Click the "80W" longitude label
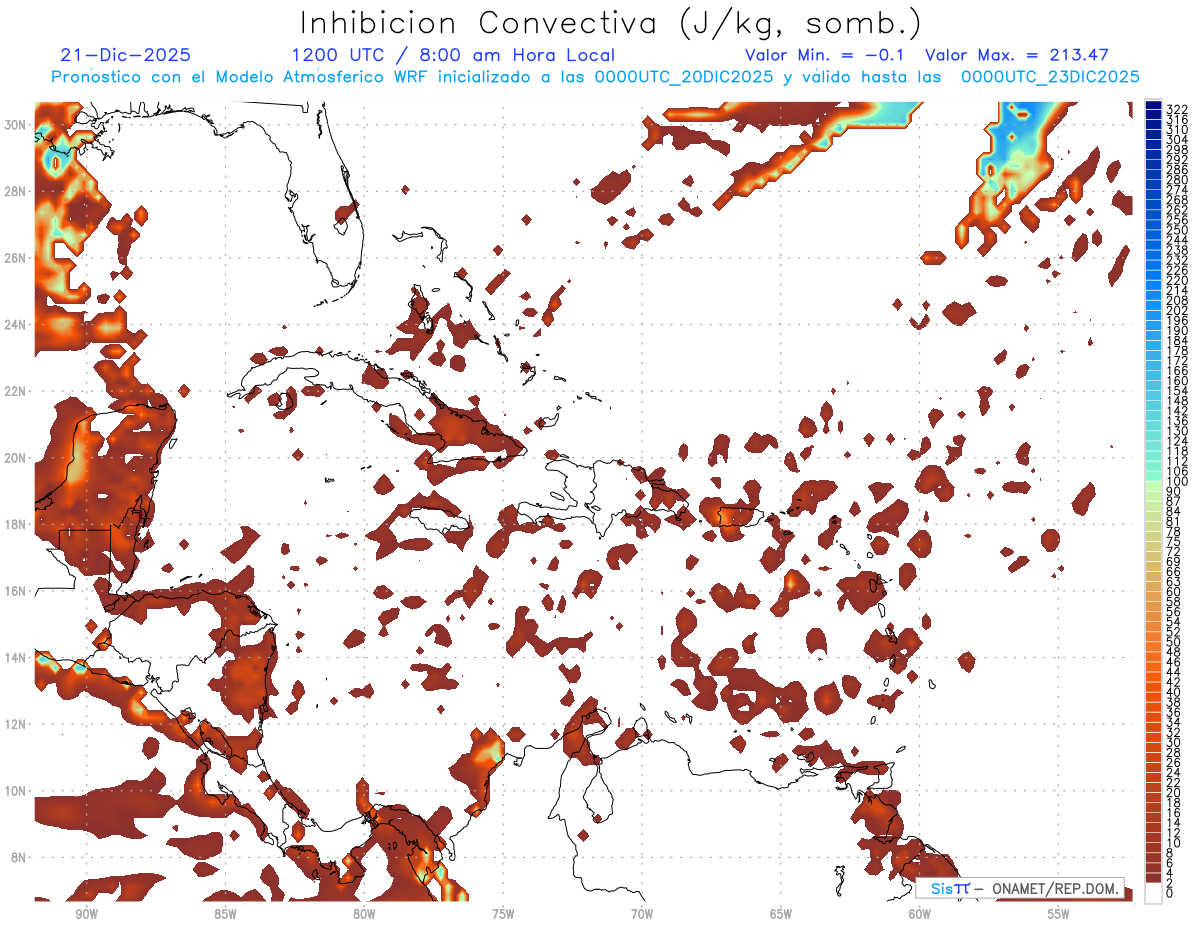1200x927 pixels. click(363, 914)
